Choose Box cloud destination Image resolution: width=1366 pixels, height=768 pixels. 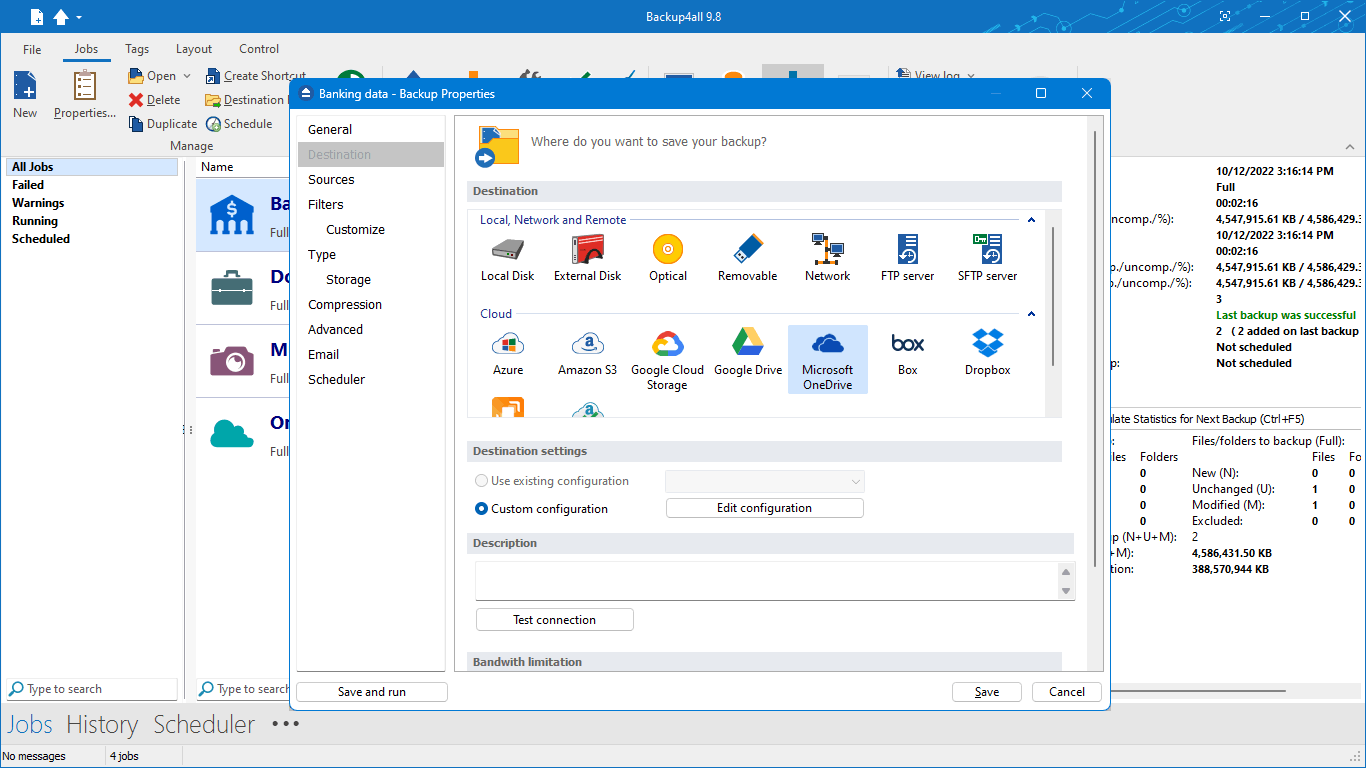(908, 353)
